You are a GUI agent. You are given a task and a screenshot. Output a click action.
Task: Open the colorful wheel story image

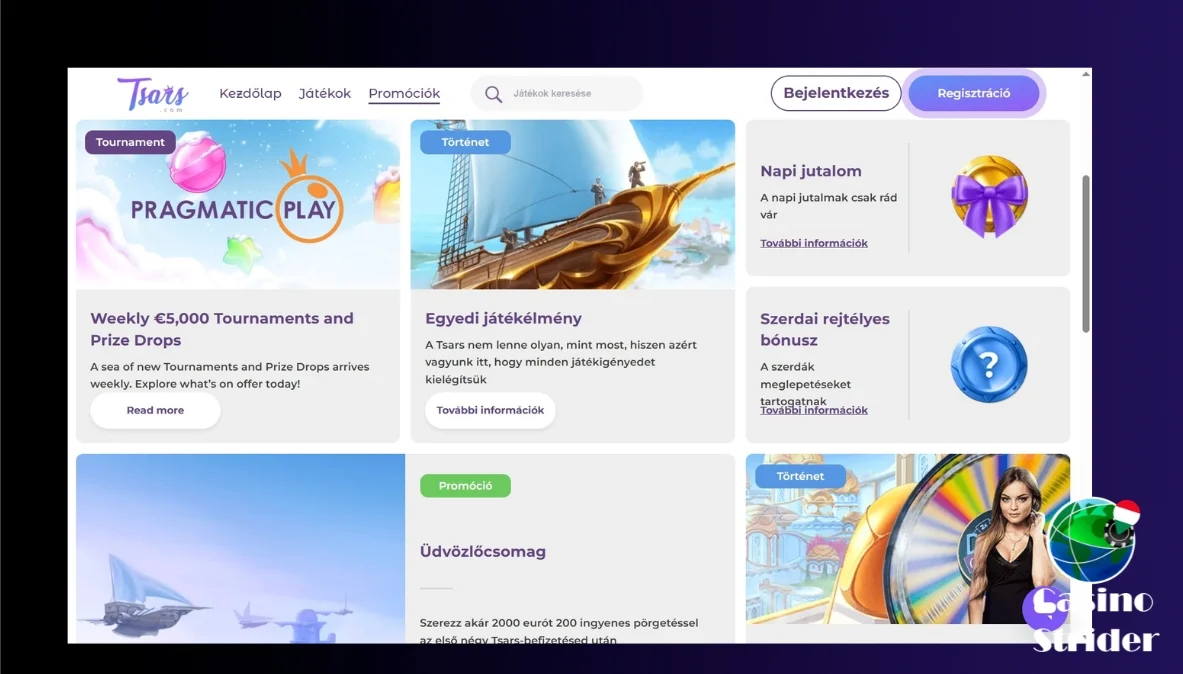908,539
